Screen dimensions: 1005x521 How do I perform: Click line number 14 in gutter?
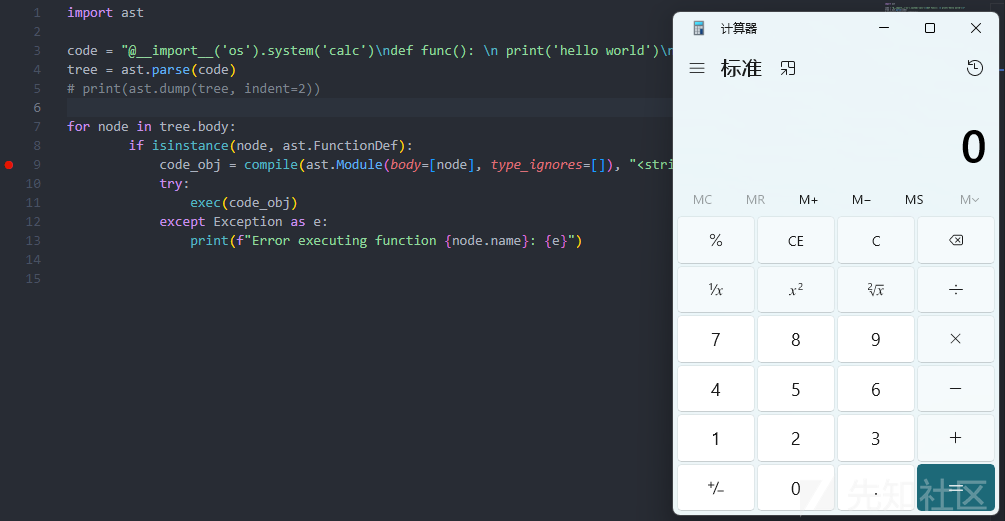pyautogui.click(x=33, y=260)
